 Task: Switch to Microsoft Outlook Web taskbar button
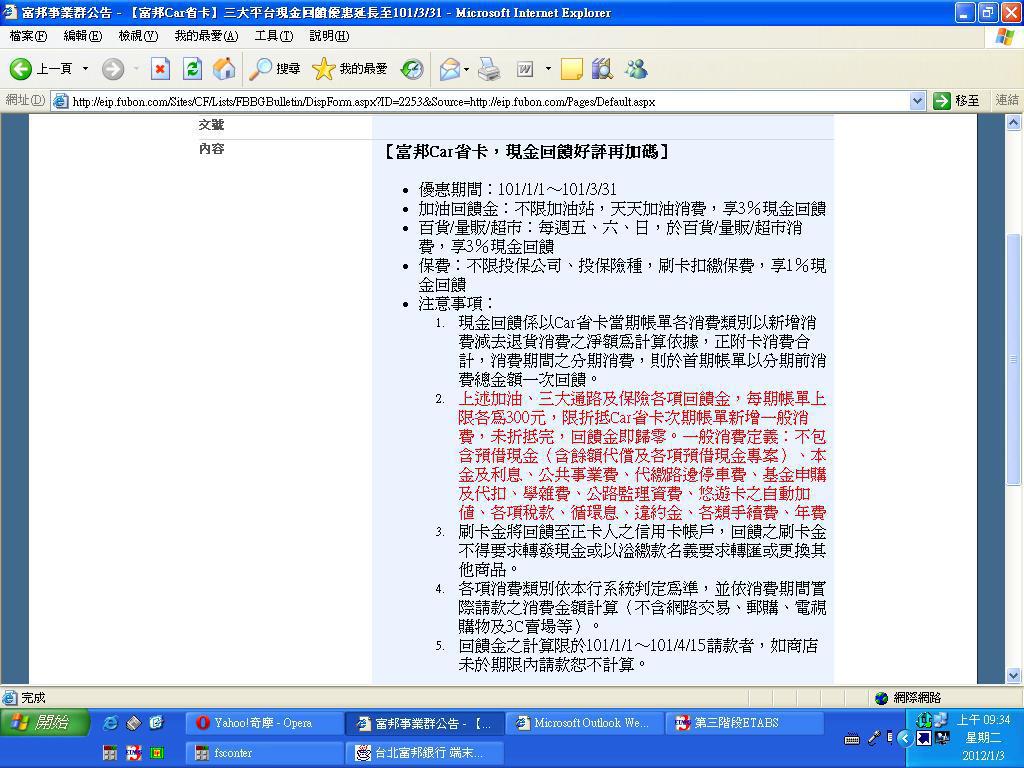click(583, 723)
